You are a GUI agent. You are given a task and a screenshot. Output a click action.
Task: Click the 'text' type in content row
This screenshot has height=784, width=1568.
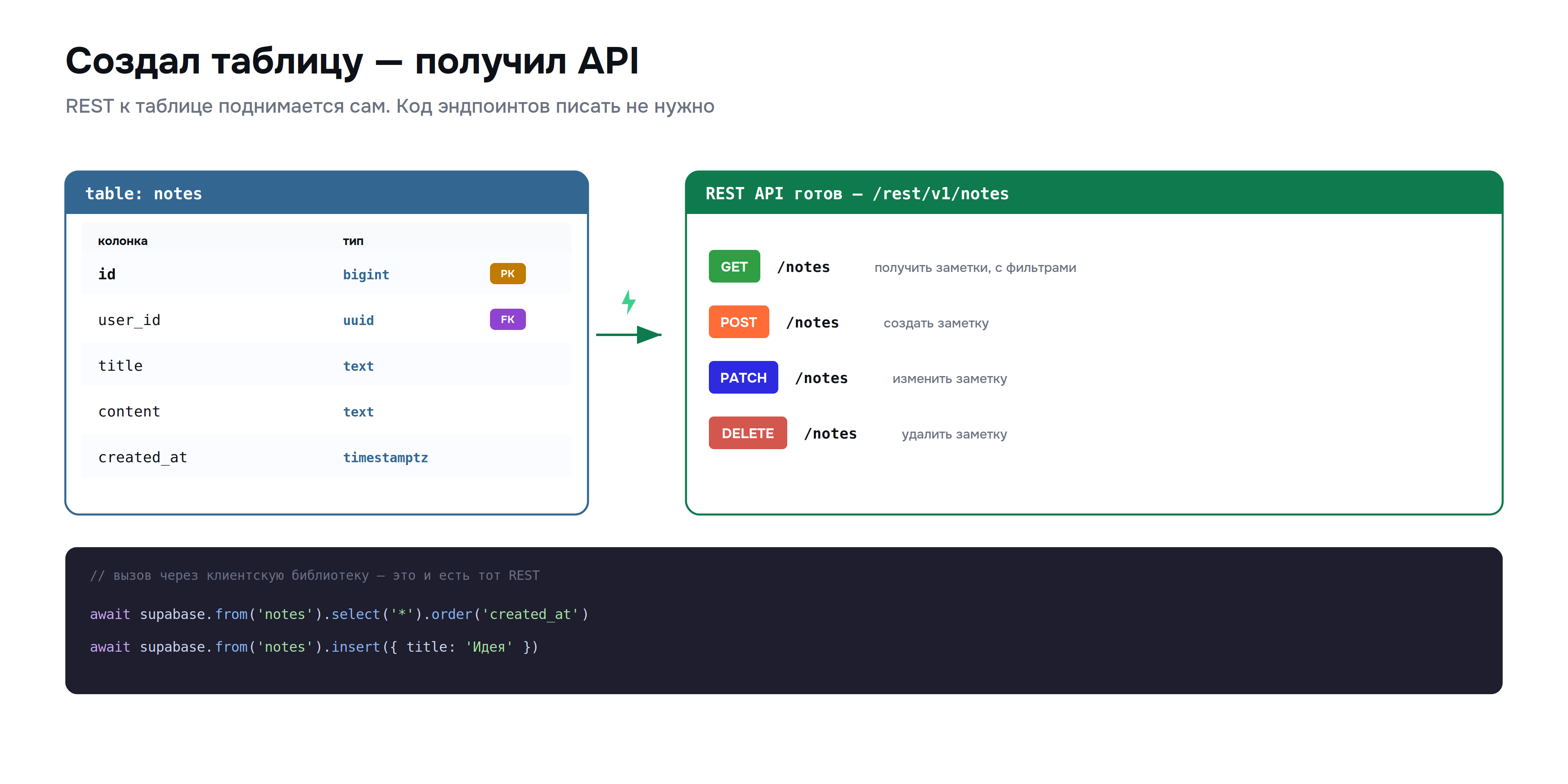point(359,412)
